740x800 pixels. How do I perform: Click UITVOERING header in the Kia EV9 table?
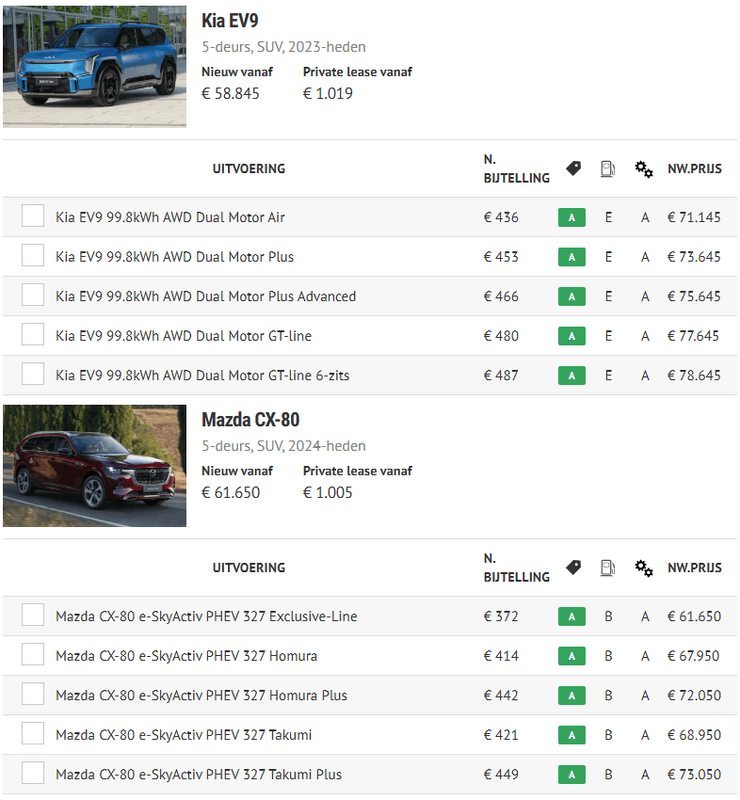249,169
